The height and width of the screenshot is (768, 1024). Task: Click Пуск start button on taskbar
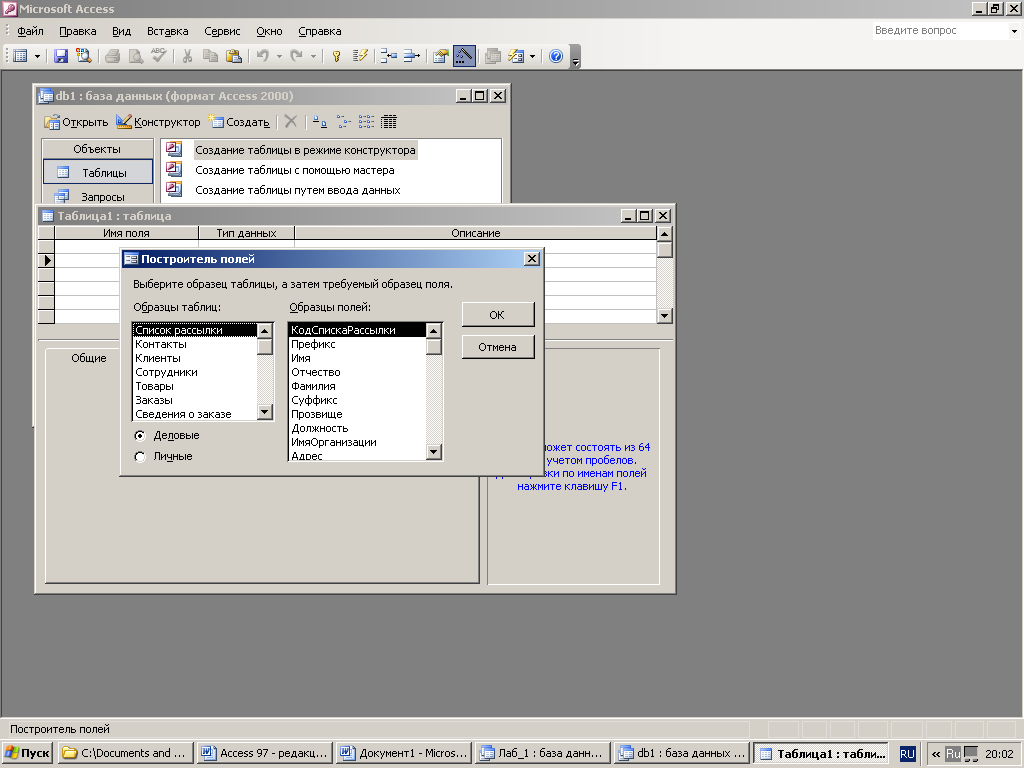(x=27, y=753)
